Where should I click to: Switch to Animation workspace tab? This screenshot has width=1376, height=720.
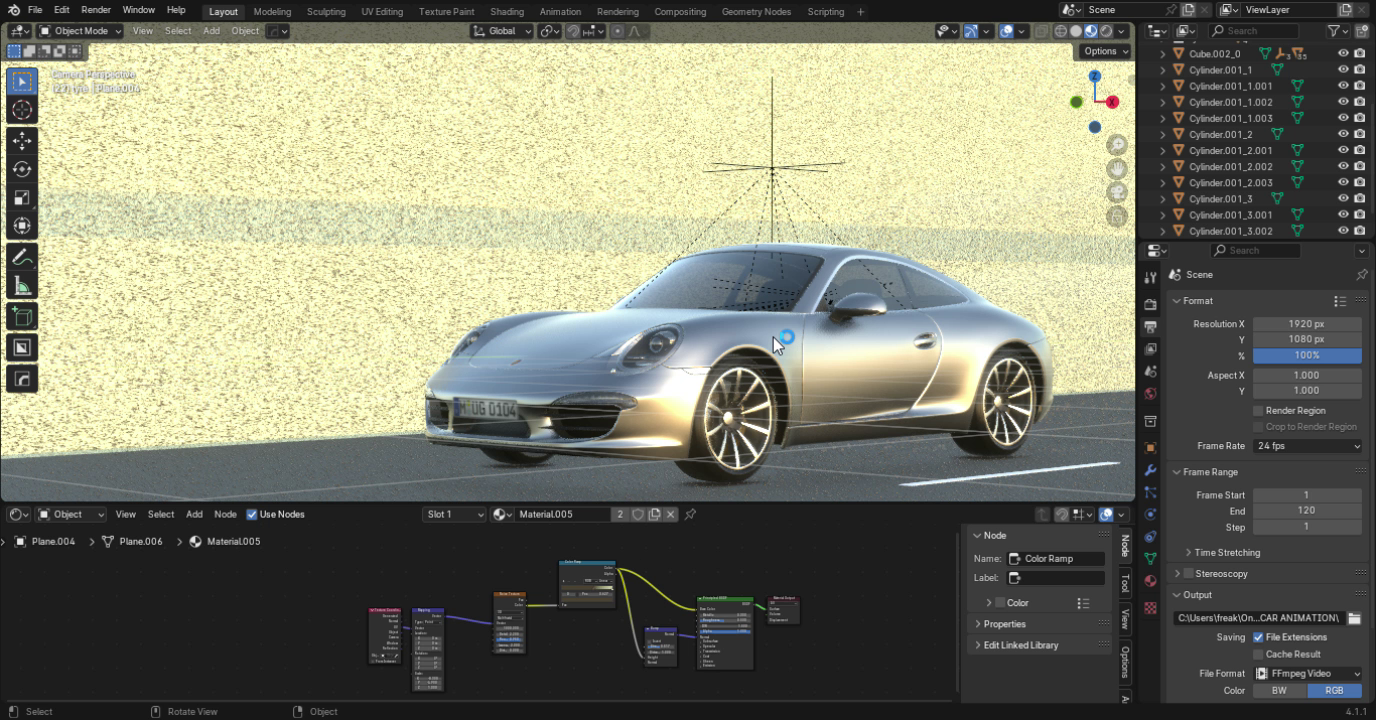point(560,12)
